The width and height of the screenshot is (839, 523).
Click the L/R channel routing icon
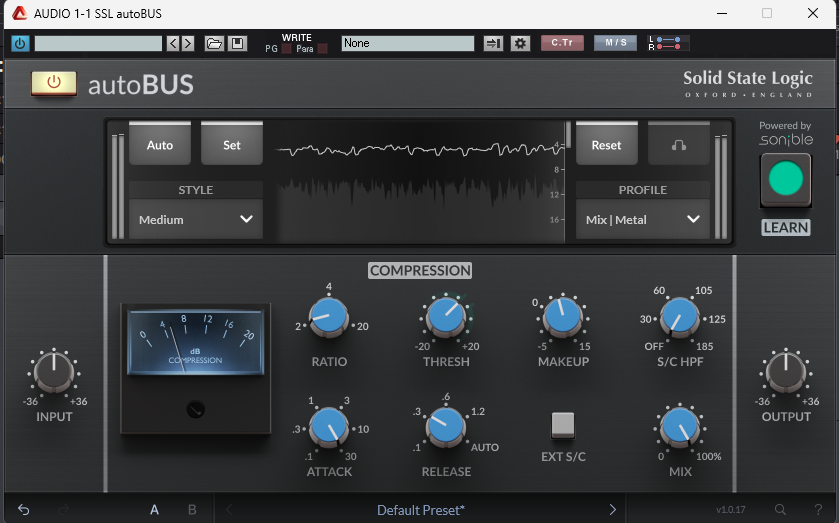coord(668,43)
